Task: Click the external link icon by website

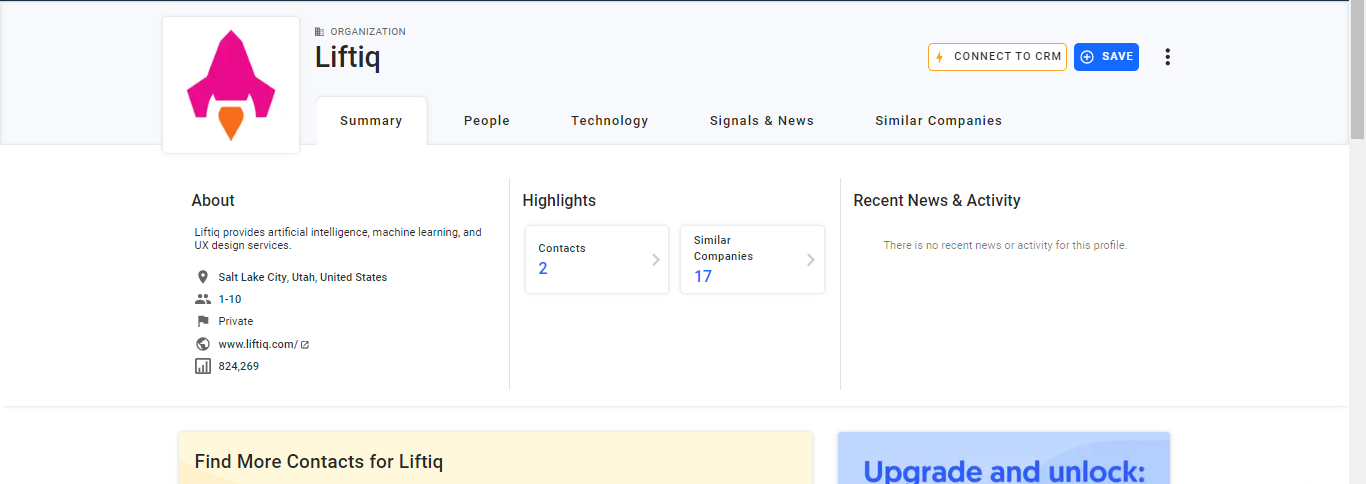Action: point(305,345)
